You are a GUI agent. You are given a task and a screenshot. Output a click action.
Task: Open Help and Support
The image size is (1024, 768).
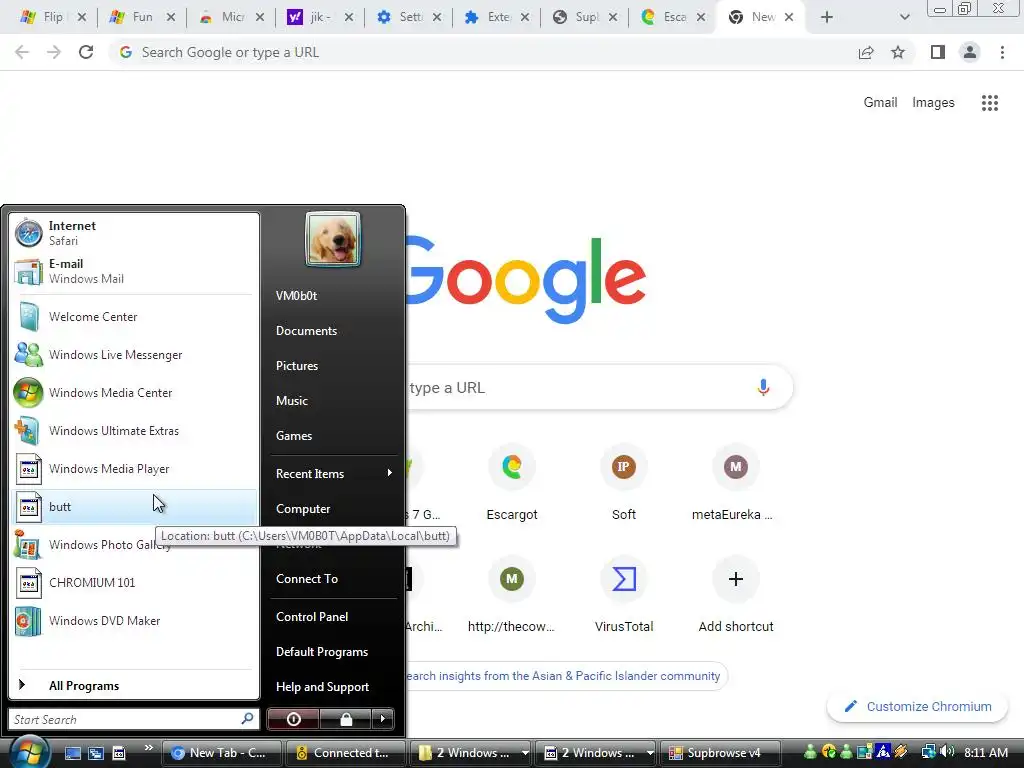click(323, 687)
